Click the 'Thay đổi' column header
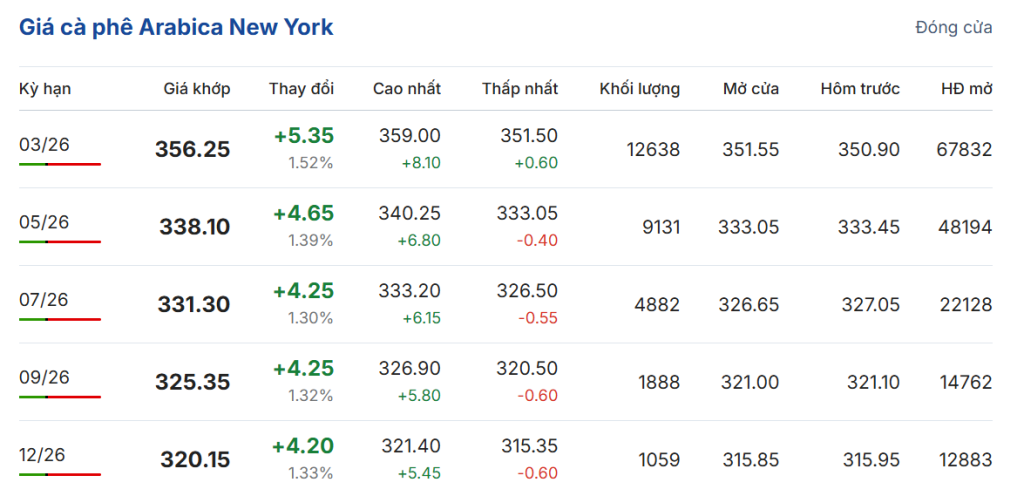1024x496 pixels. pos(301,89)
